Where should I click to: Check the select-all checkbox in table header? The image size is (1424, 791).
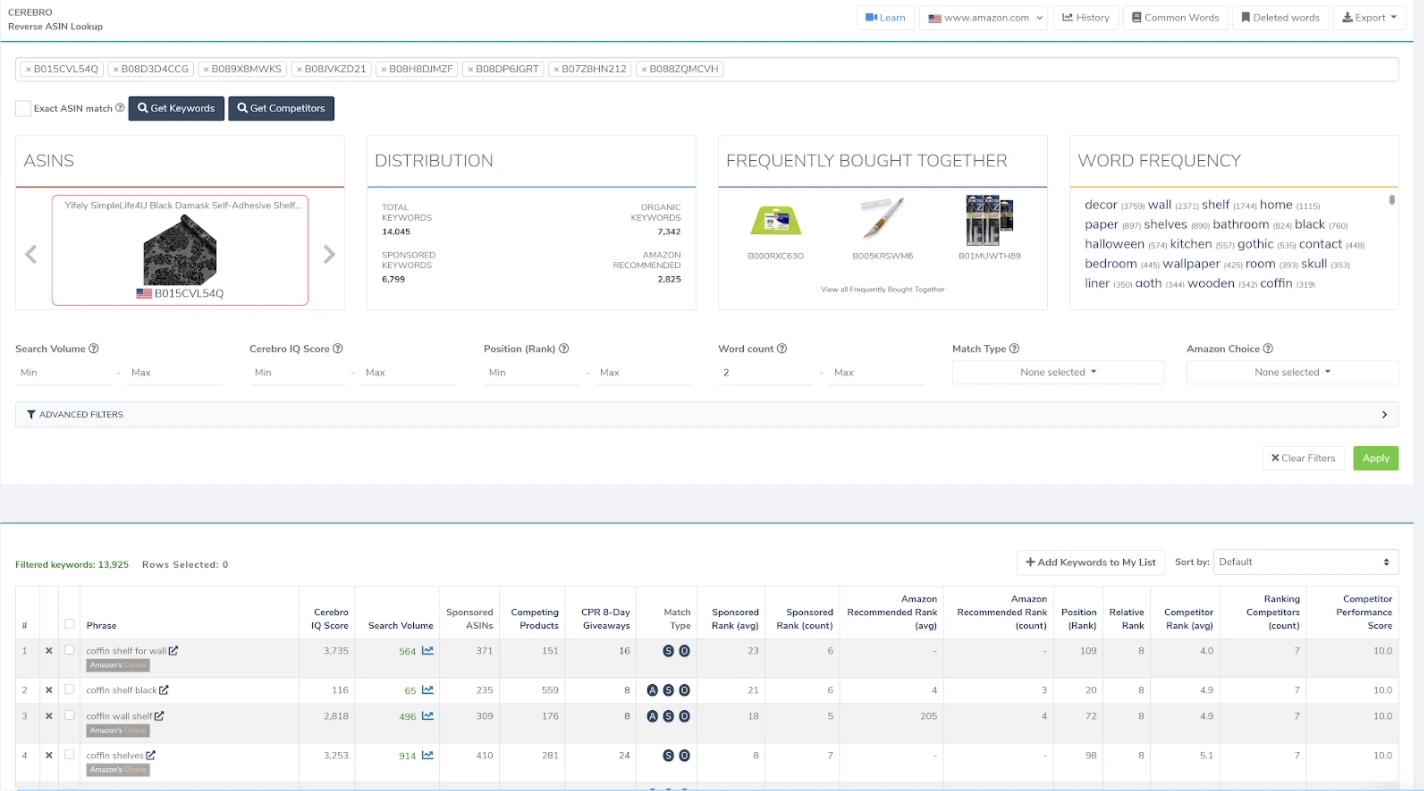click(x=69, y=624)
